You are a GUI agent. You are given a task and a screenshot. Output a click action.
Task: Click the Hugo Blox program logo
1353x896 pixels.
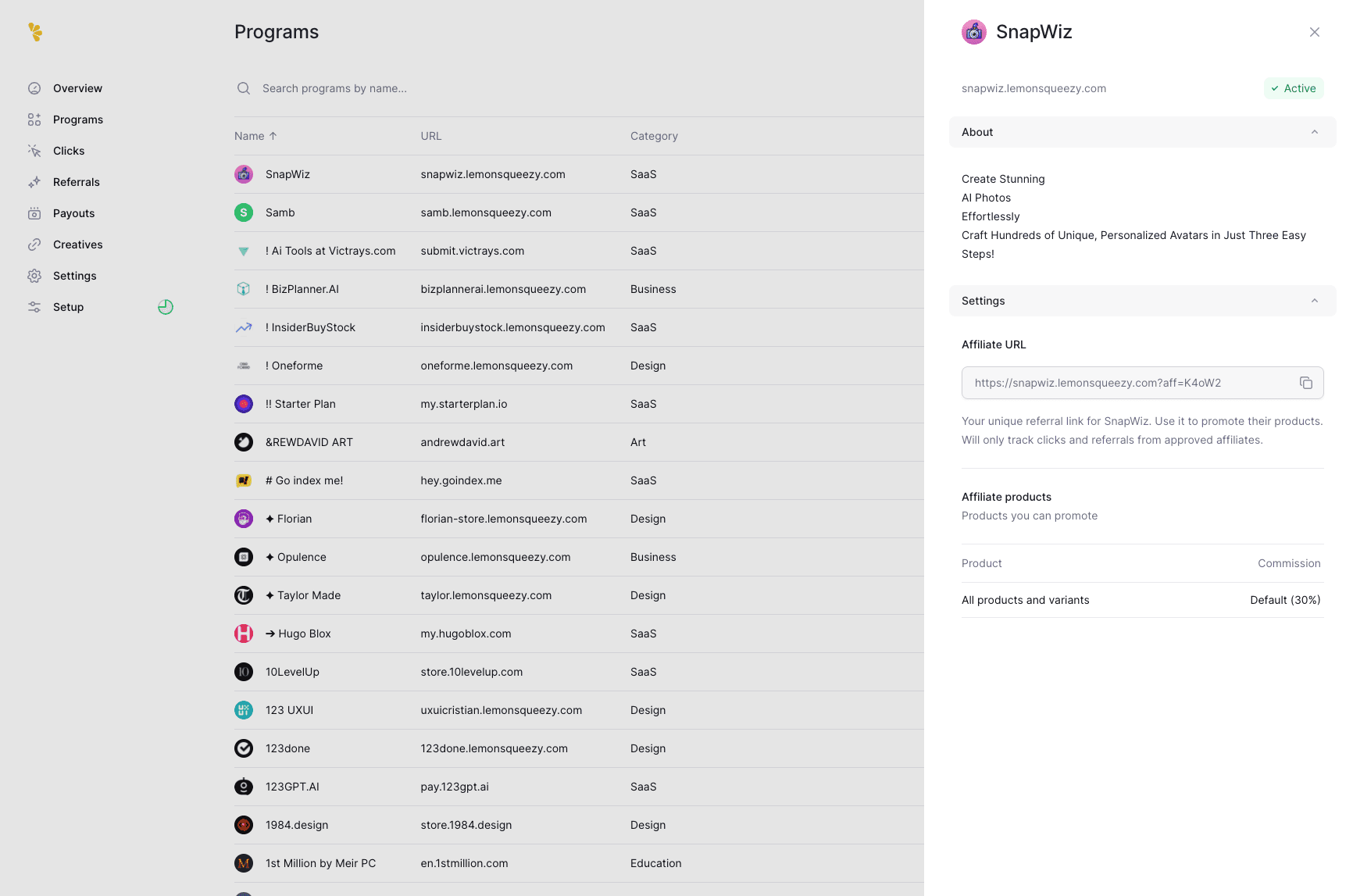pyautogui.click(x=244, y=634)
